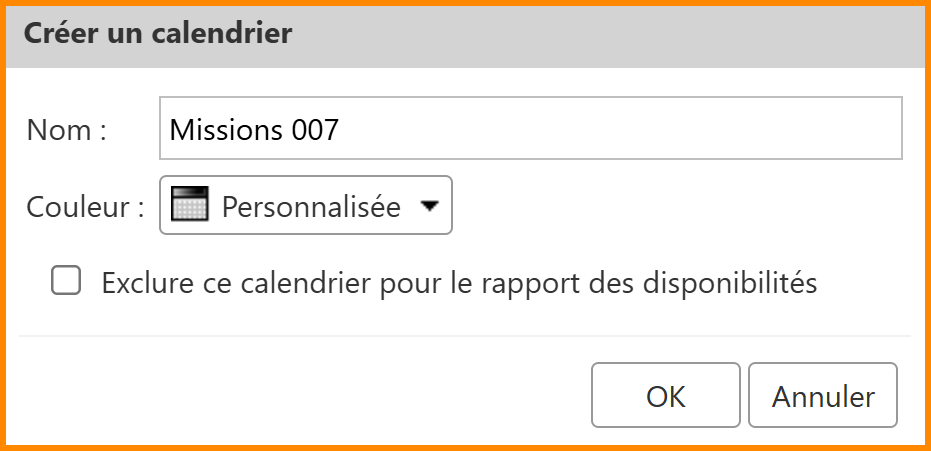This screenshot has height=451, width=931.
Task: Click the custom color swatch icon
Action: [x=190, y=205]
